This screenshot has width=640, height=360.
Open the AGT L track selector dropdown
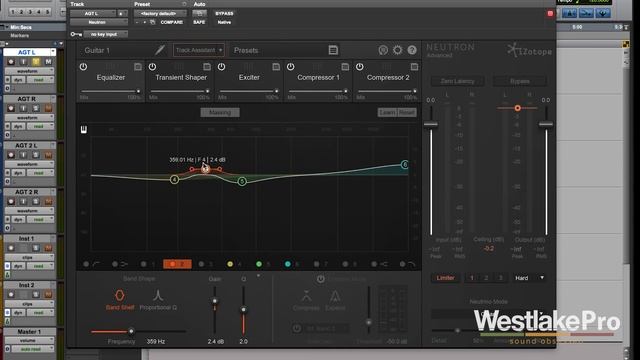pyautogui.click(x=93, y=13)
